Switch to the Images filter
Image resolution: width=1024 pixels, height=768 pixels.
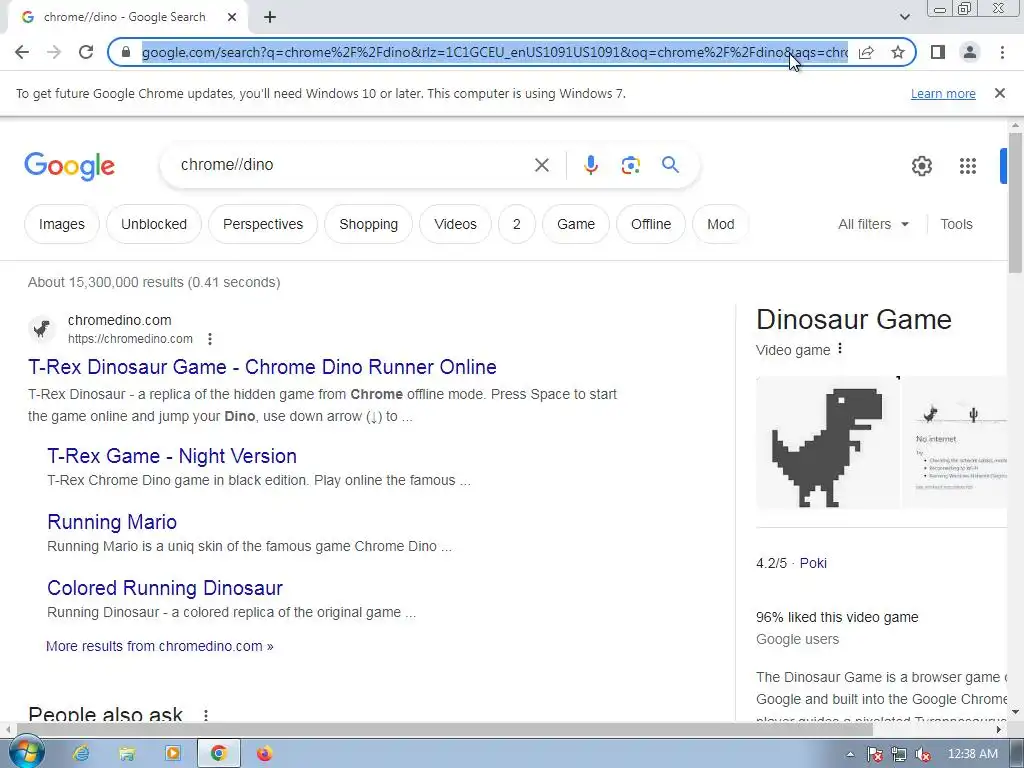[61, 224]
